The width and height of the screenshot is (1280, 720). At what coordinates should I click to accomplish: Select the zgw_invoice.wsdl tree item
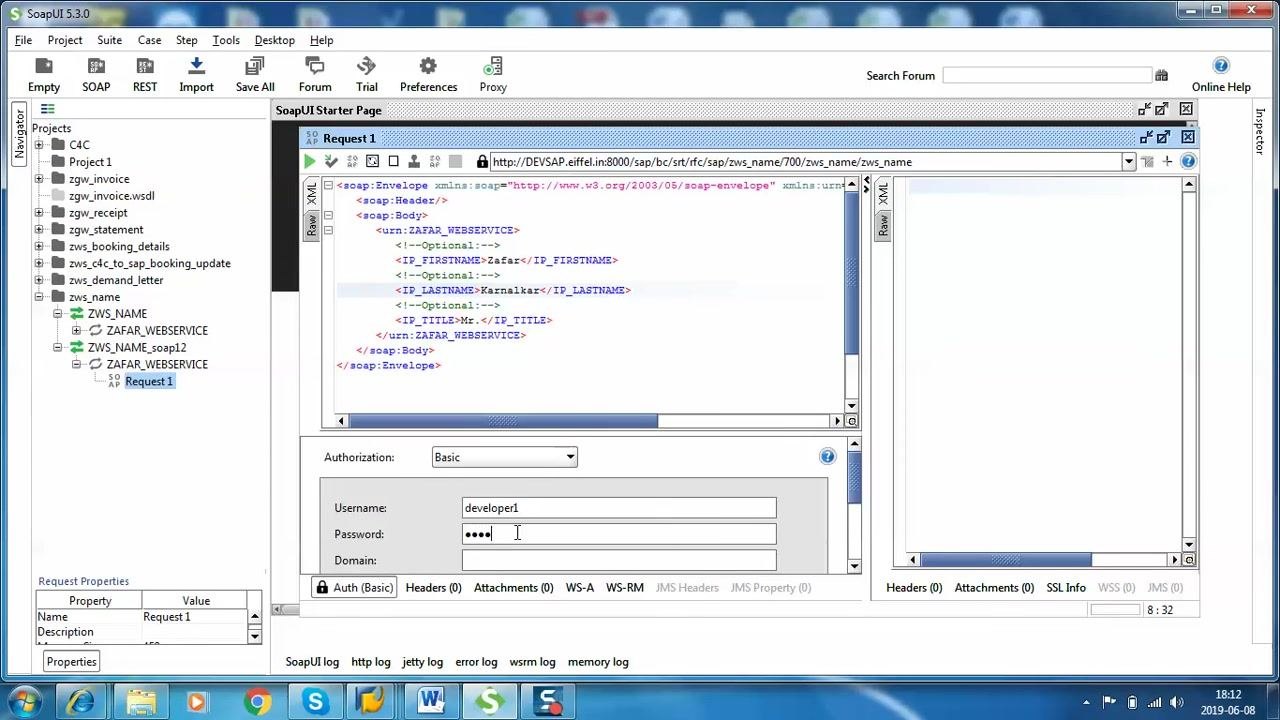coord(111,196)
